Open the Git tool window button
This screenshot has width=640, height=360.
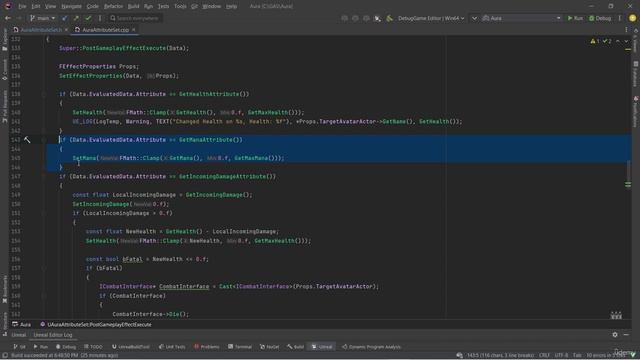pos(19,347)
